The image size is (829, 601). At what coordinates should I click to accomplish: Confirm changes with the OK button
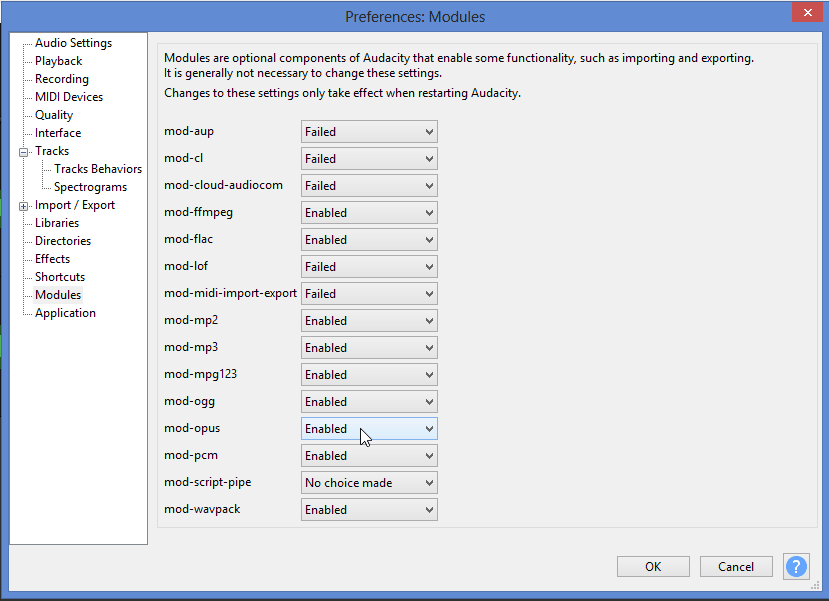pos(653,566)
